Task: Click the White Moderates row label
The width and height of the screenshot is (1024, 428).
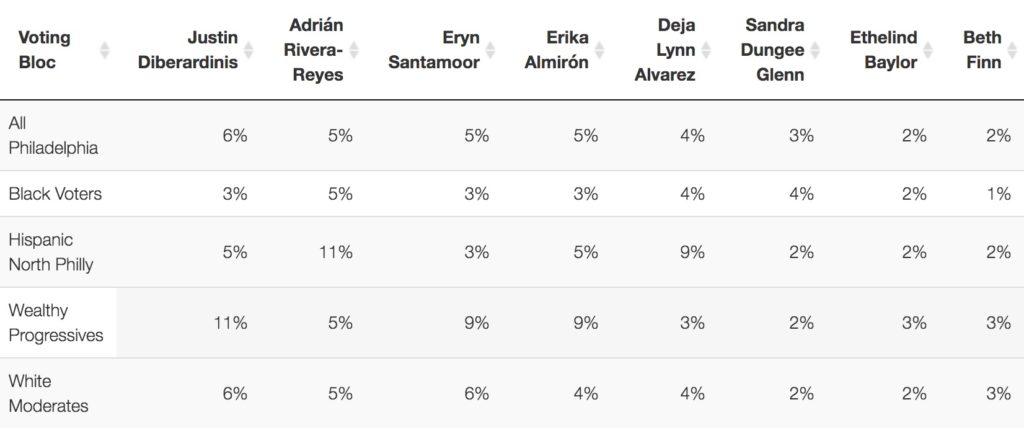Action: (x=49, y=393)
